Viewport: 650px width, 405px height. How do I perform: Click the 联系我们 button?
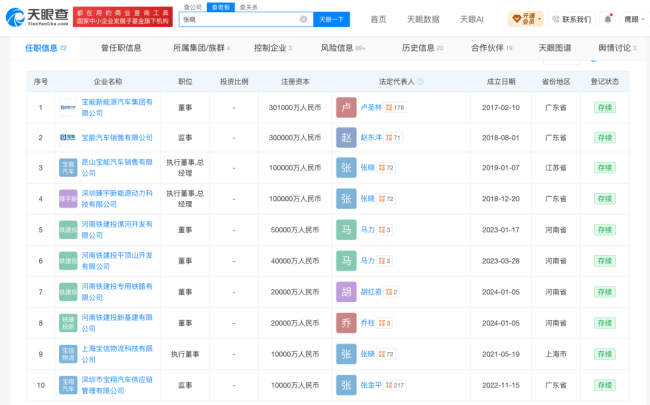pyautogui.click(x=572, y=19)
